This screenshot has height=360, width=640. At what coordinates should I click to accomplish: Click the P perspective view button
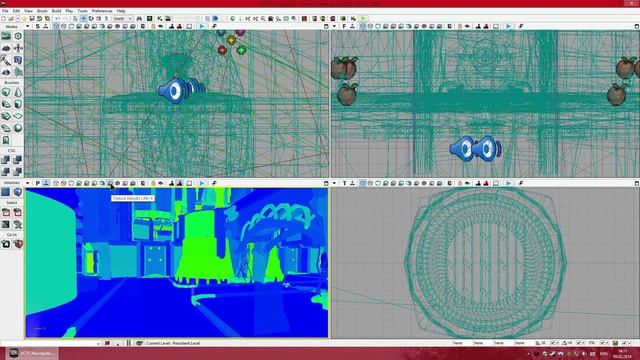38,183
